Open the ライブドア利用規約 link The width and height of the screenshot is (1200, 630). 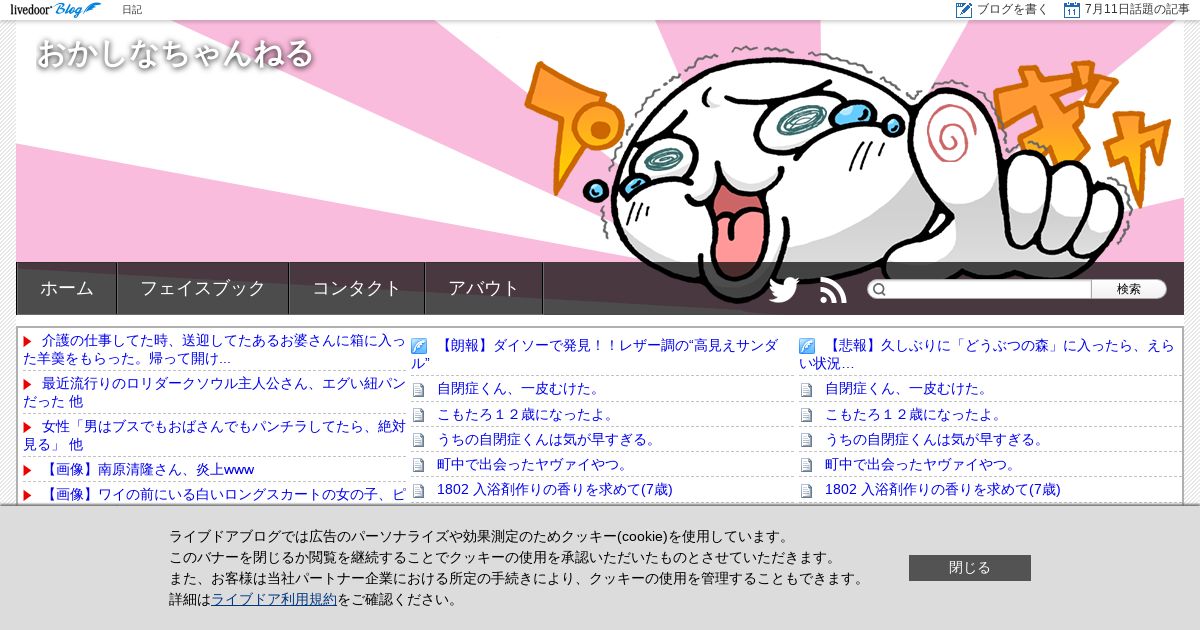(274, 599)
